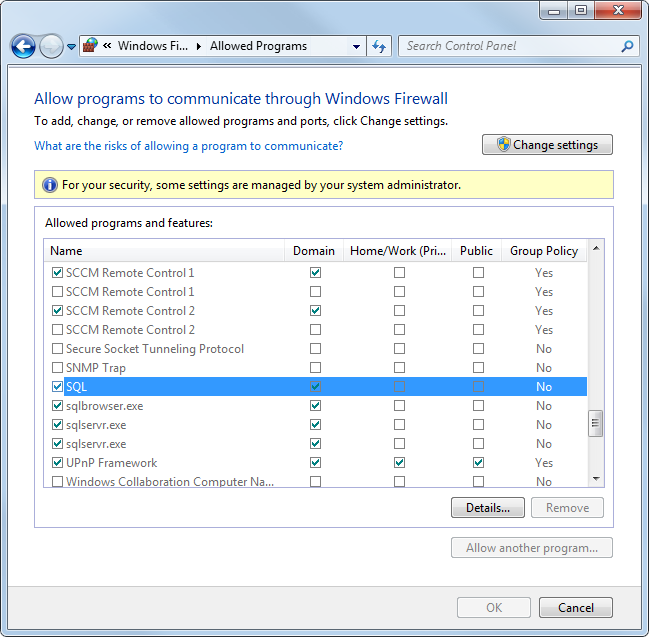Toggle the SQL row name checkbox
Screen dimensions: 649x637
[57, 387]
